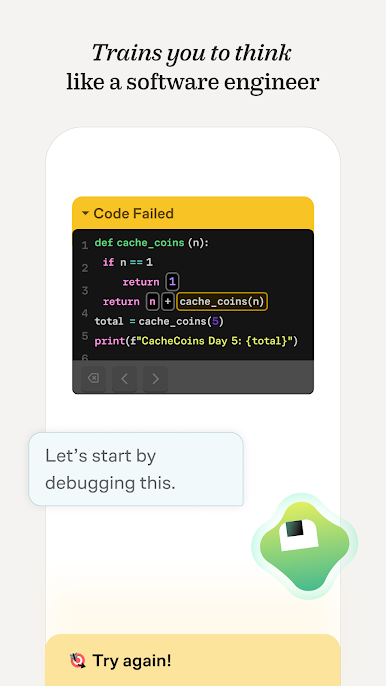This screenshot has width=386, height=686.
Task: Click the 'like a software engineer' heading
Action: point(193,82)
